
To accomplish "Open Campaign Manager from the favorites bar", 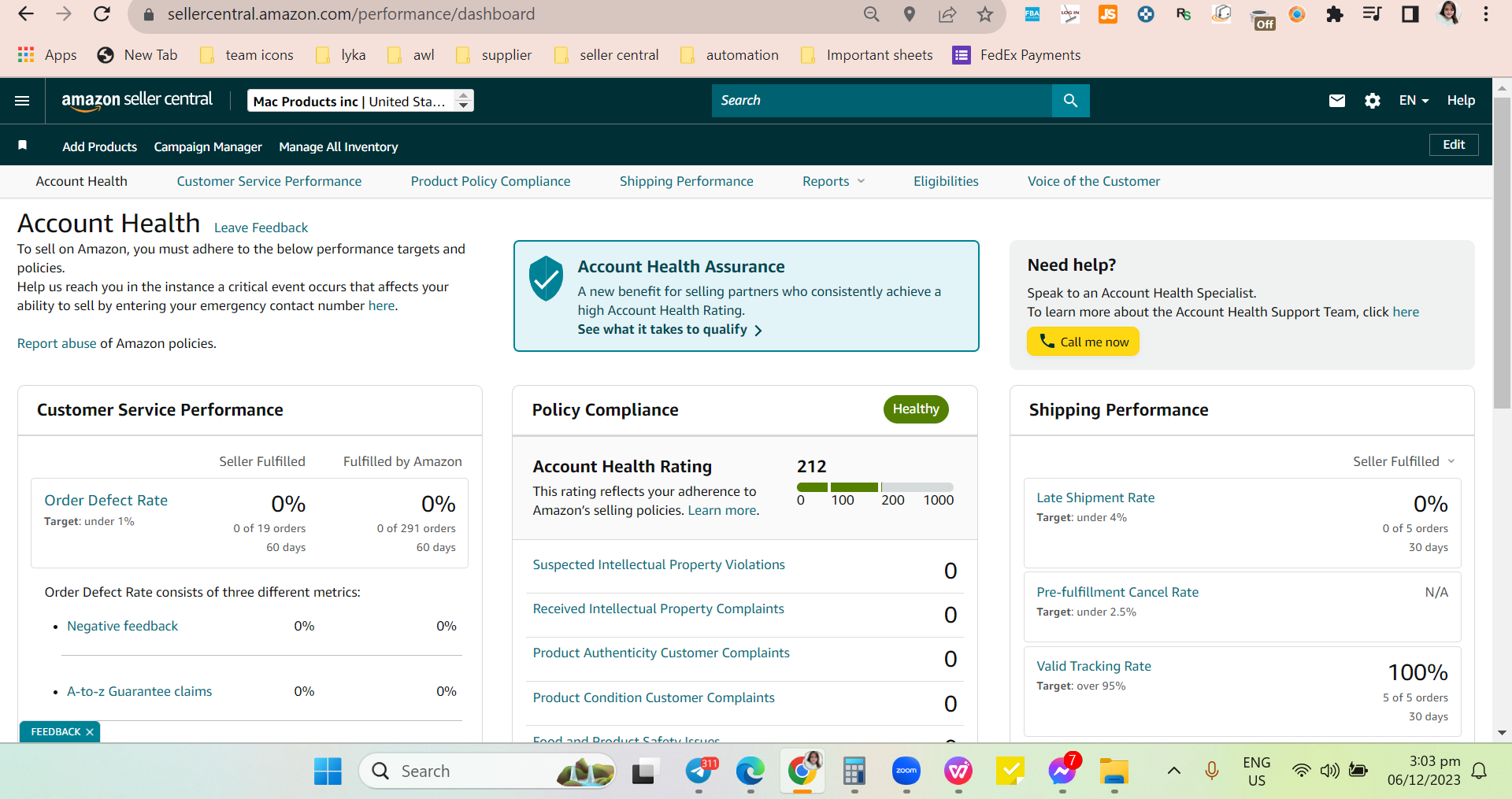I will pyautogui.click(x=208, y=146).
